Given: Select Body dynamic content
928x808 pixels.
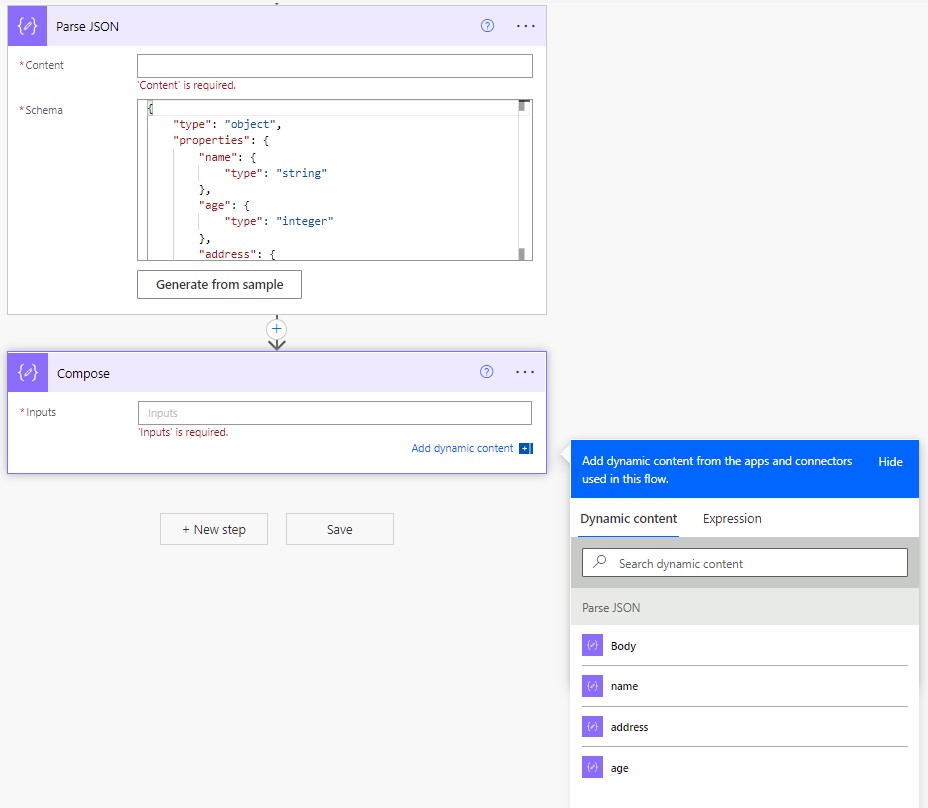Looking at the screenshot, I should pos(745,645).
